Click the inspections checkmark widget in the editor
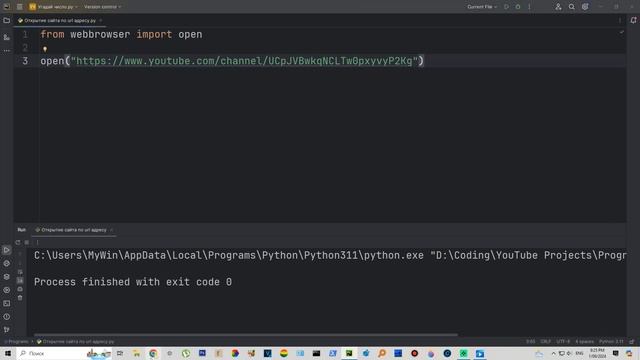640x360 pixels. pos(621,32)
